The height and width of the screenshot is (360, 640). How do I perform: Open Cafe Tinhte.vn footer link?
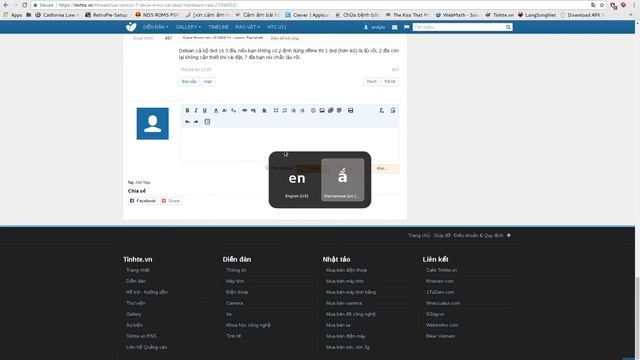(441, 270)
